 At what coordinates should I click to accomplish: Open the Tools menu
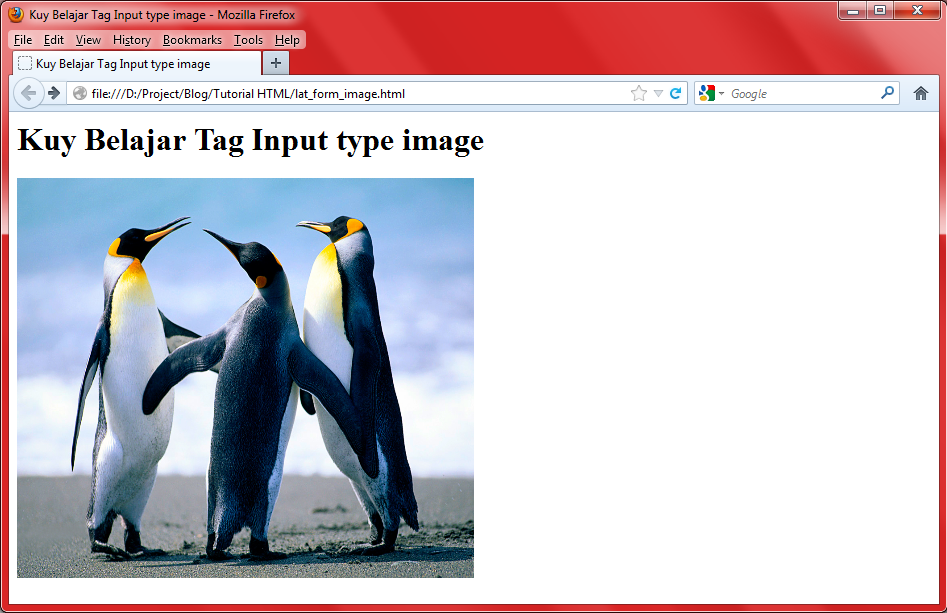coord(248,40)
